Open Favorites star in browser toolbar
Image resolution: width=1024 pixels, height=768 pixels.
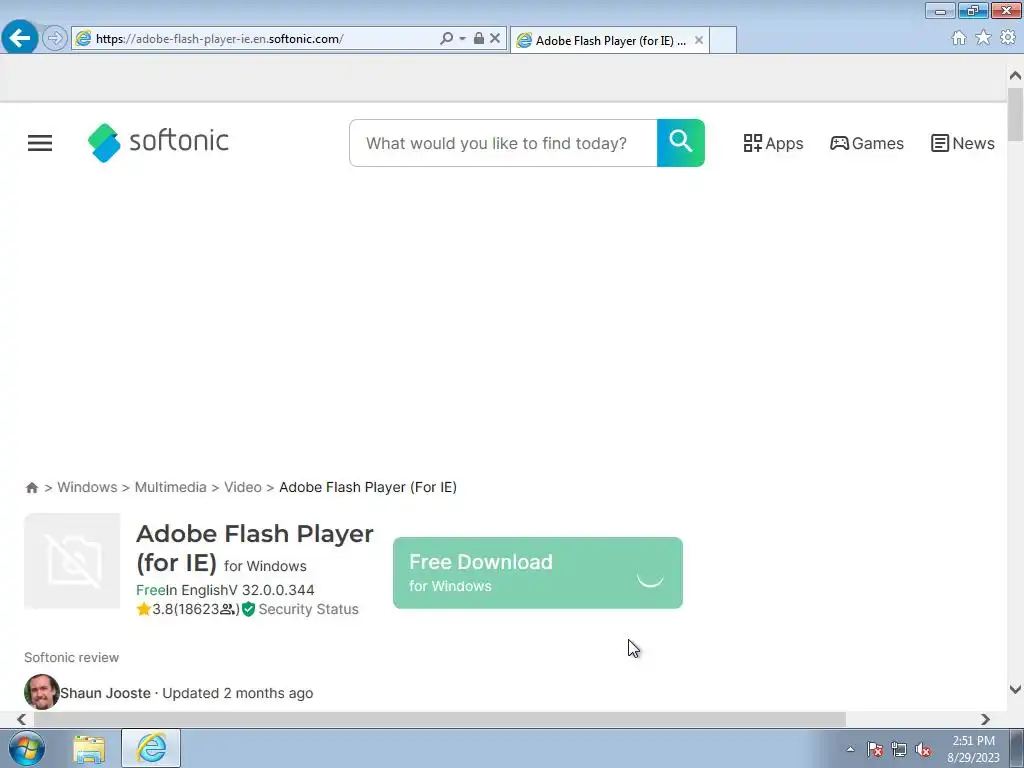pos(983,38)
